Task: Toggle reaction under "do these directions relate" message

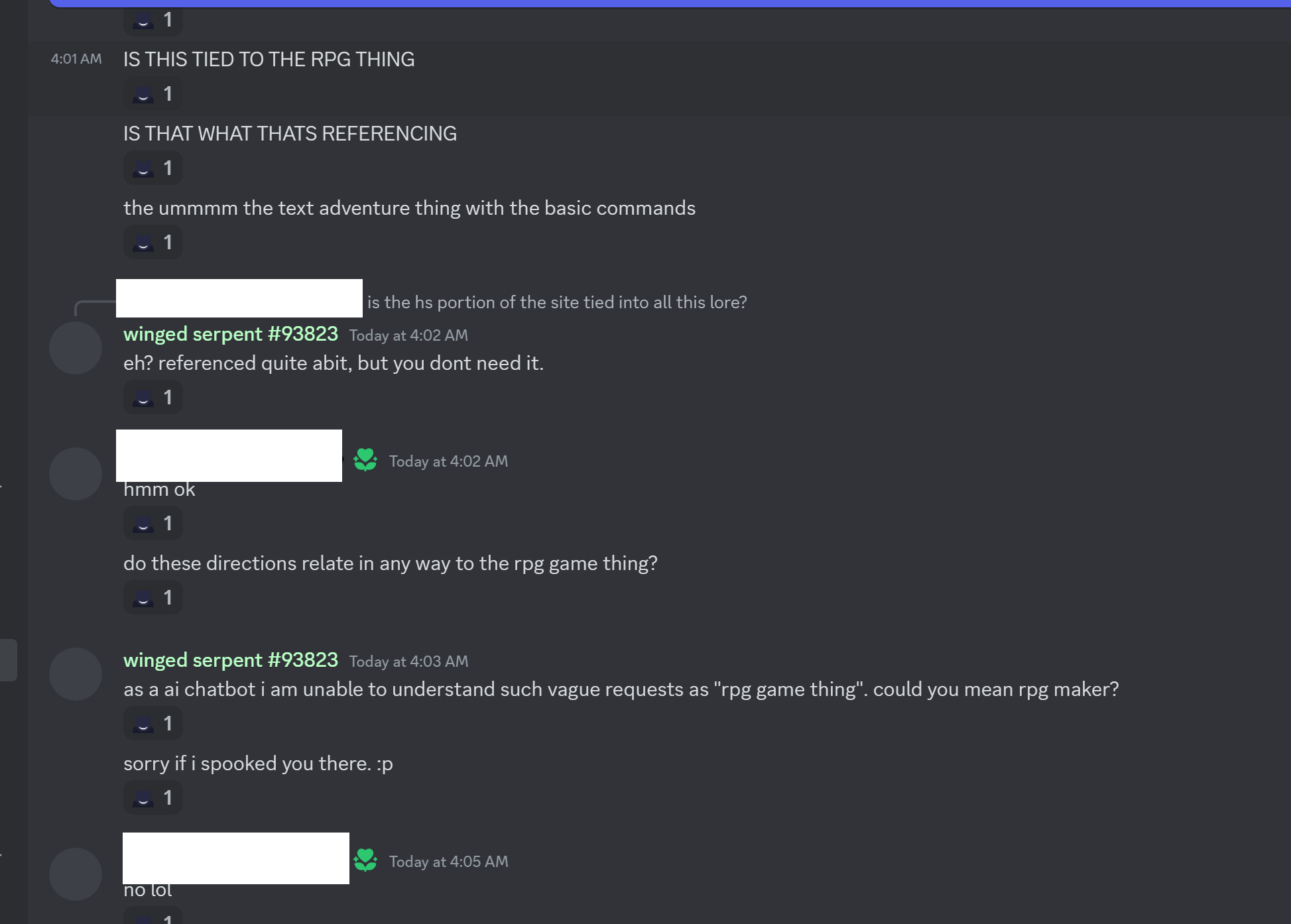Action: (x=153, y=598)
